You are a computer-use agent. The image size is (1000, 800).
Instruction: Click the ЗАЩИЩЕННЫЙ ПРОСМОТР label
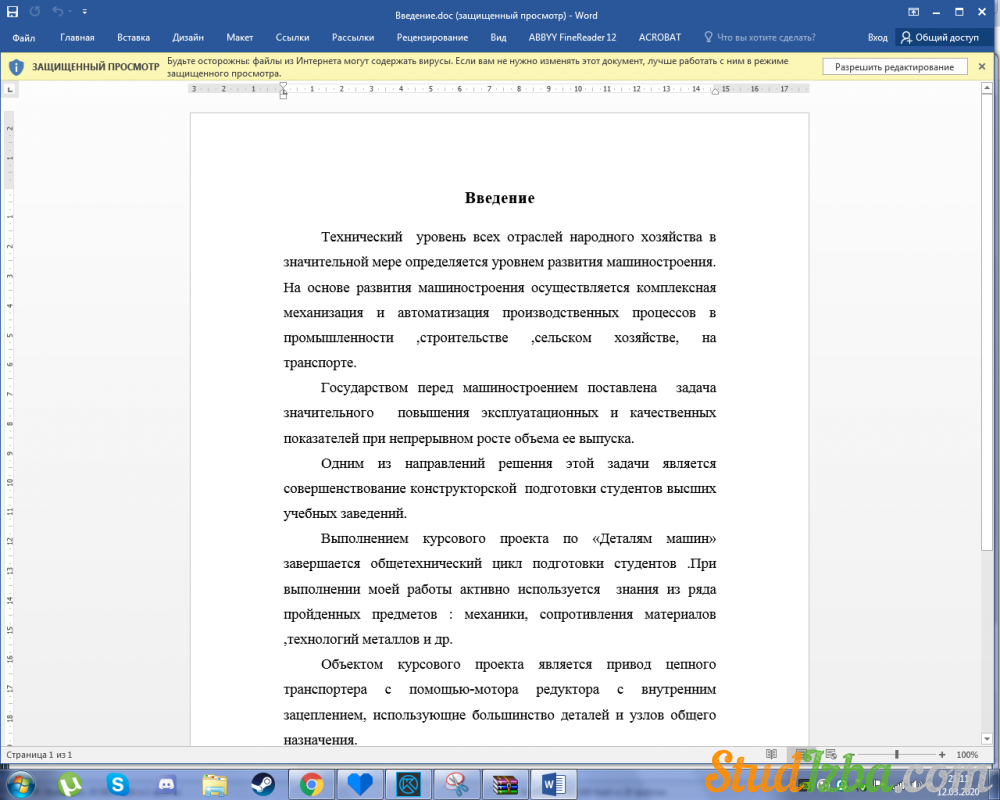click(x=96, y=67)
